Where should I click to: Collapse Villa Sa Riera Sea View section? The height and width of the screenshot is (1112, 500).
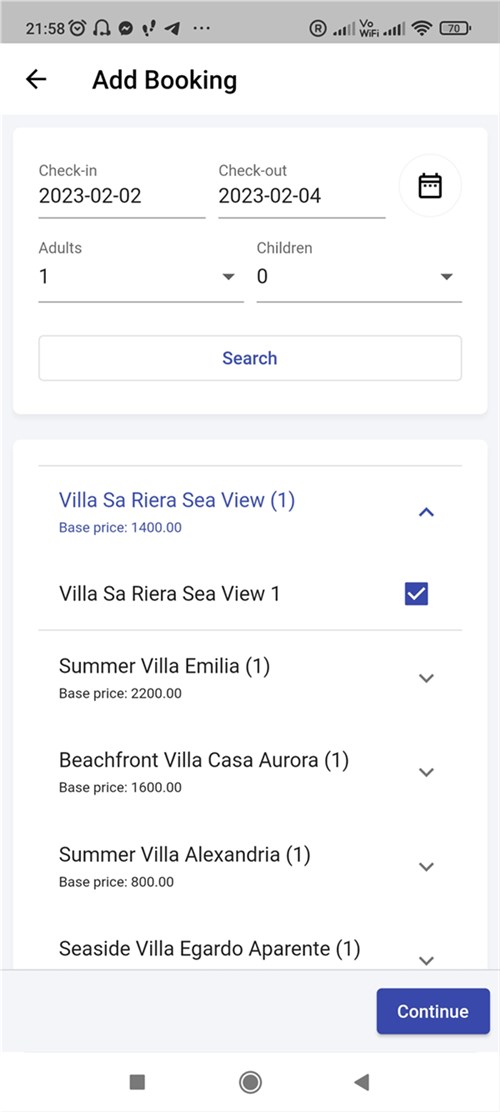tap(426, 512)
